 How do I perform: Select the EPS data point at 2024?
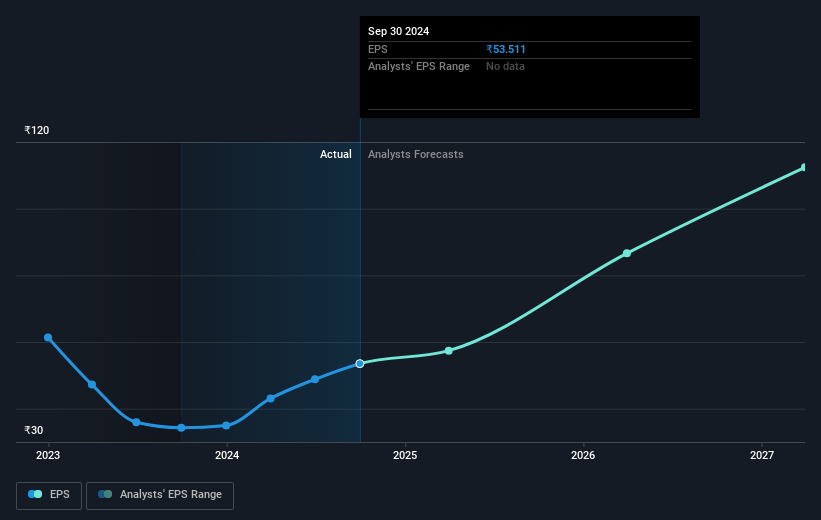(226, 426)
